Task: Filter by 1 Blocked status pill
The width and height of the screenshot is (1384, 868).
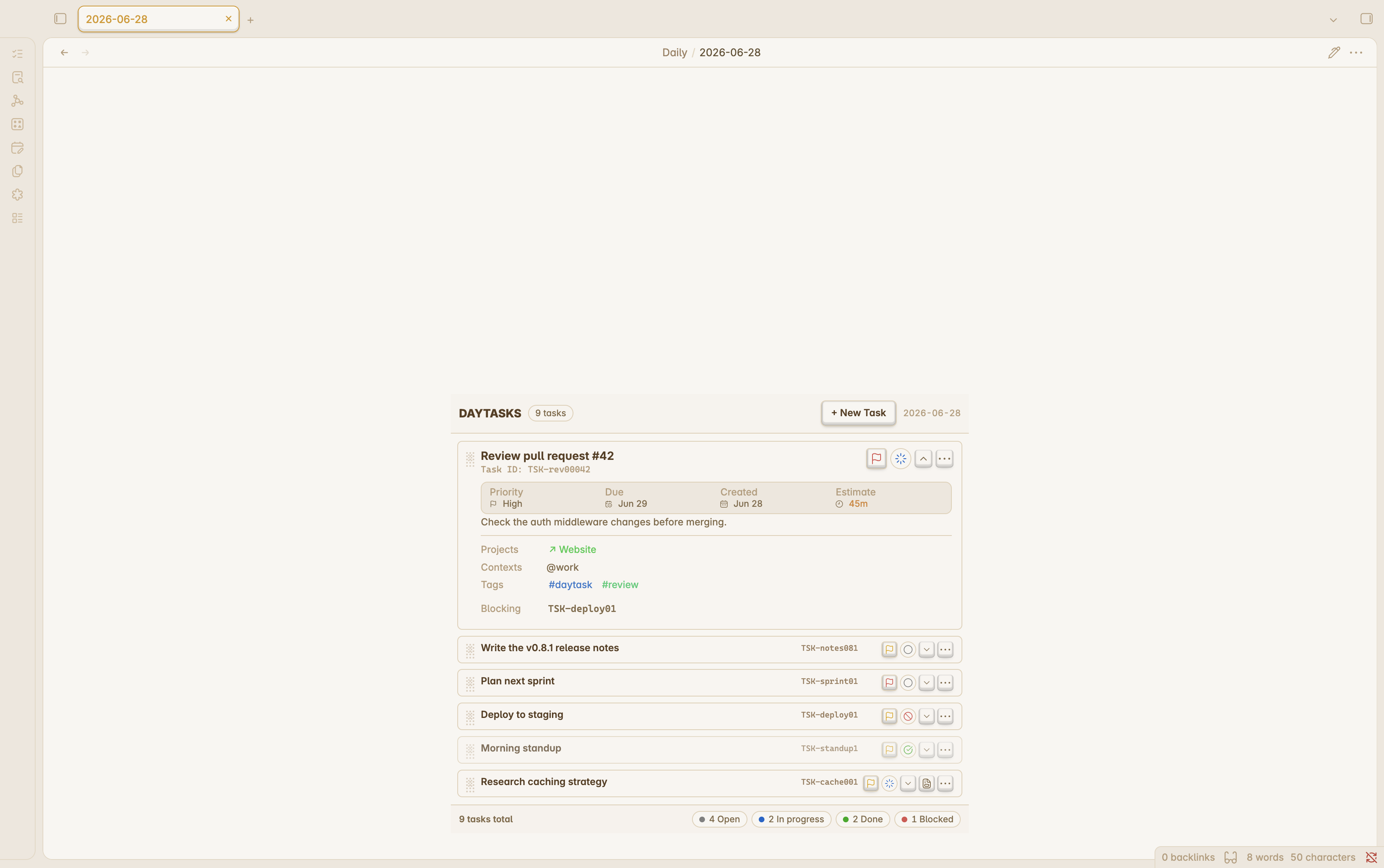Action: 927,819
